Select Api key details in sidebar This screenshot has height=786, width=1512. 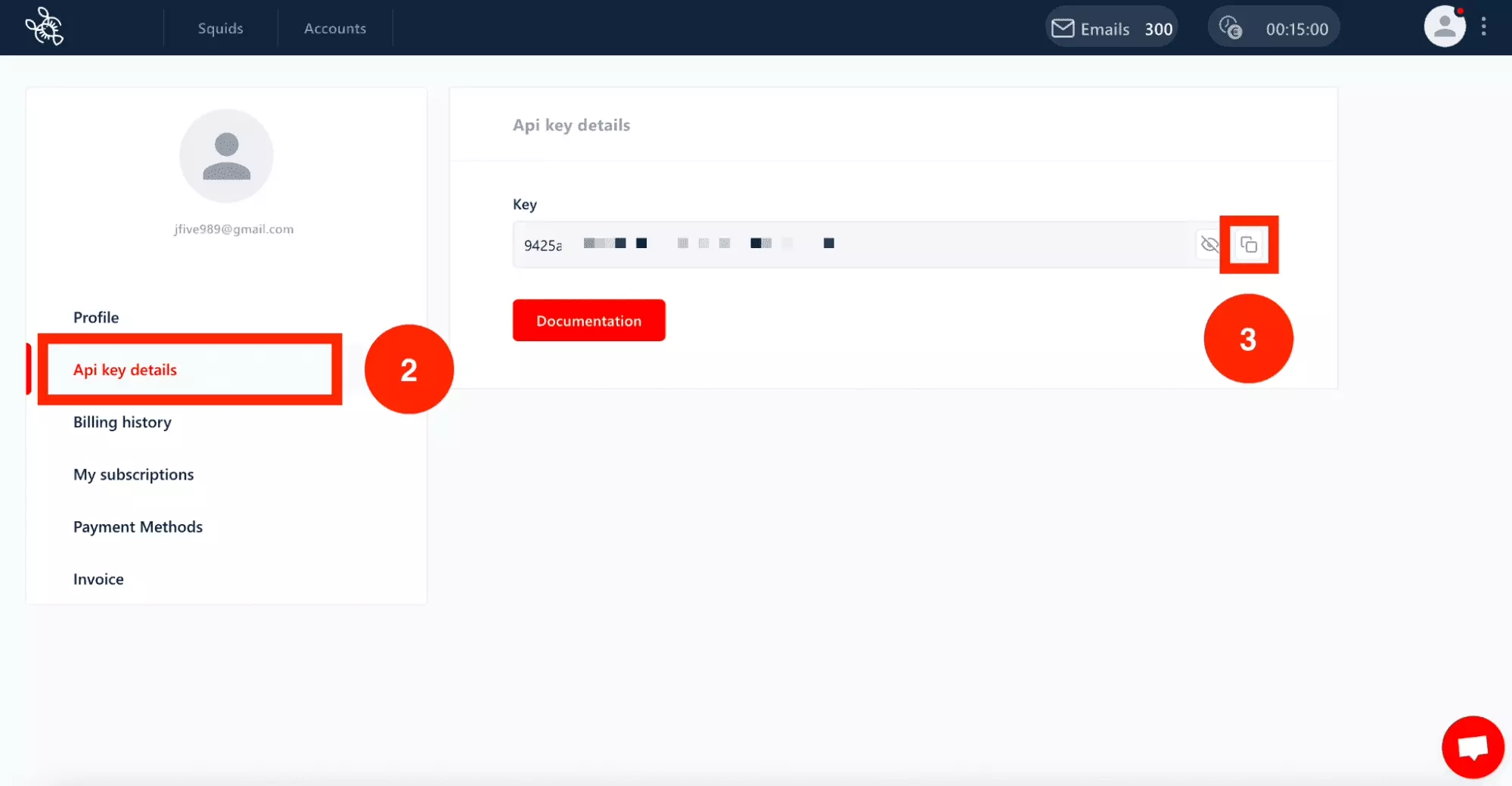(x=125, y=370)
